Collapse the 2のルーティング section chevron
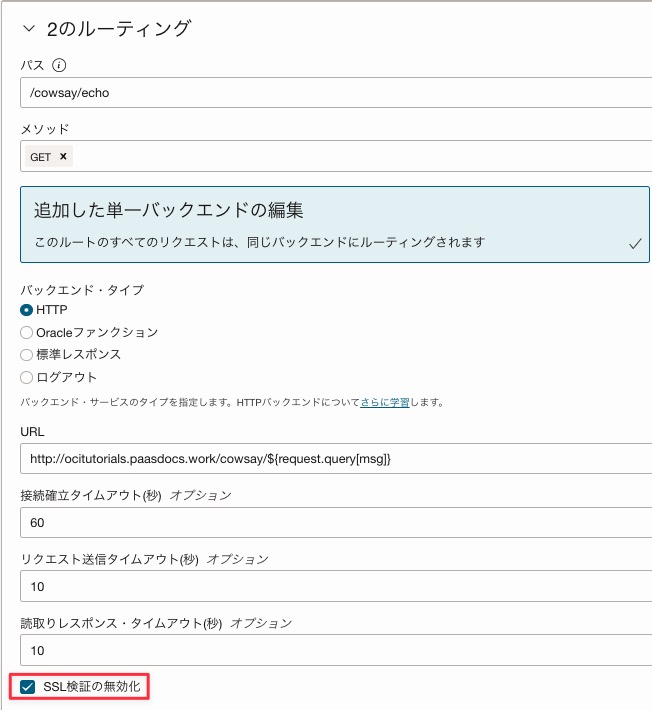 coord(27,29)
